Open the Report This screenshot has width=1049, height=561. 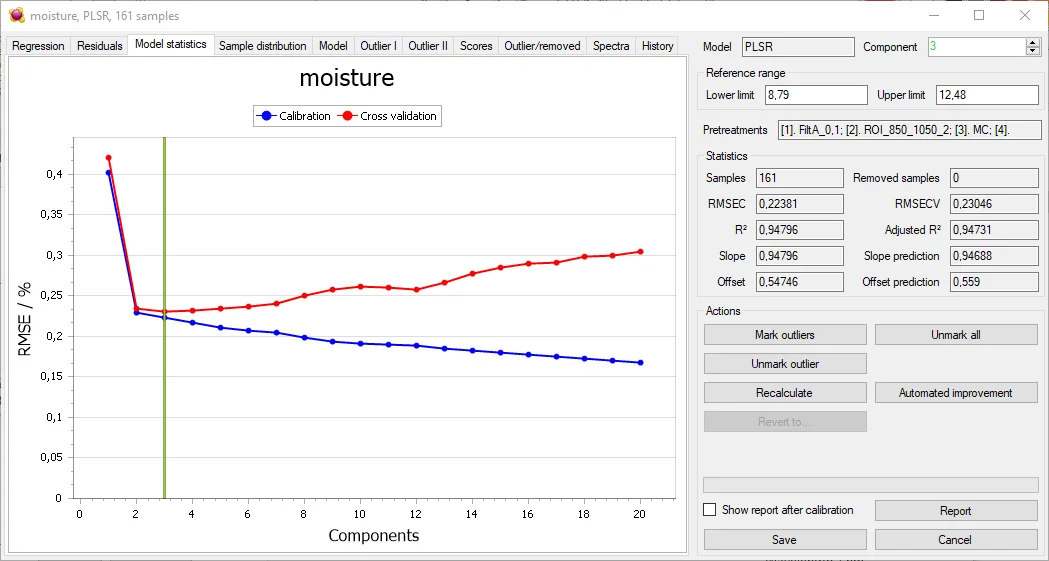click(955, 511)
